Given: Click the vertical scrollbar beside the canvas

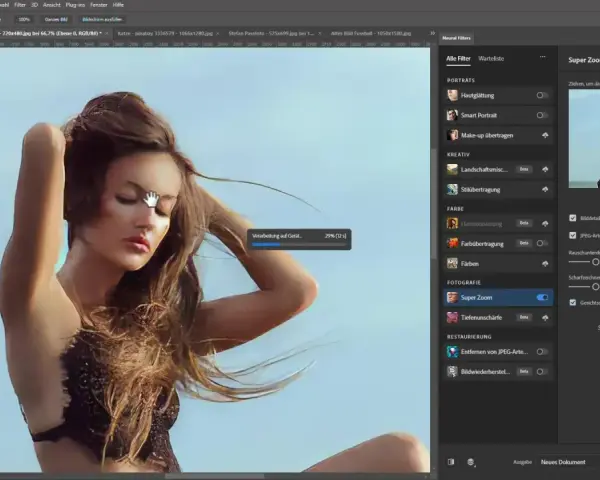Looking at the screenshot, I should 434,203.
